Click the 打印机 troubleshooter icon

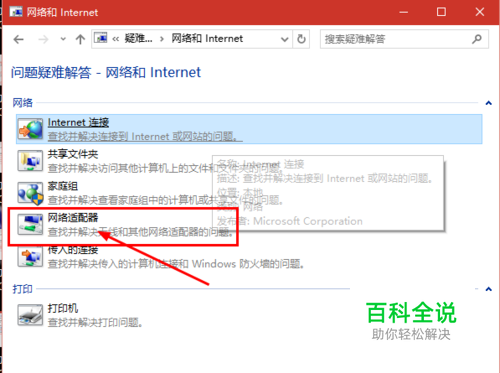tap(30, 314)
